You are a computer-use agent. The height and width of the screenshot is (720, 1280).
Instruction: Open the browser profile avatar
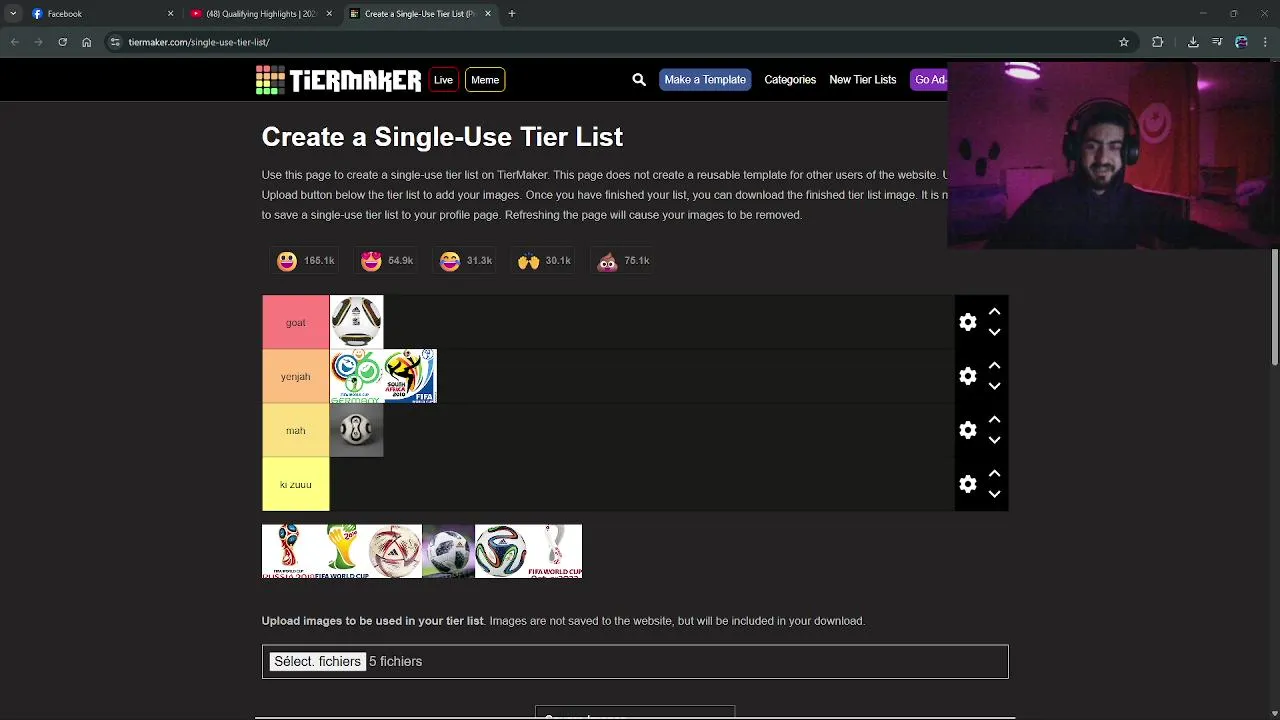click(1241, 42)
